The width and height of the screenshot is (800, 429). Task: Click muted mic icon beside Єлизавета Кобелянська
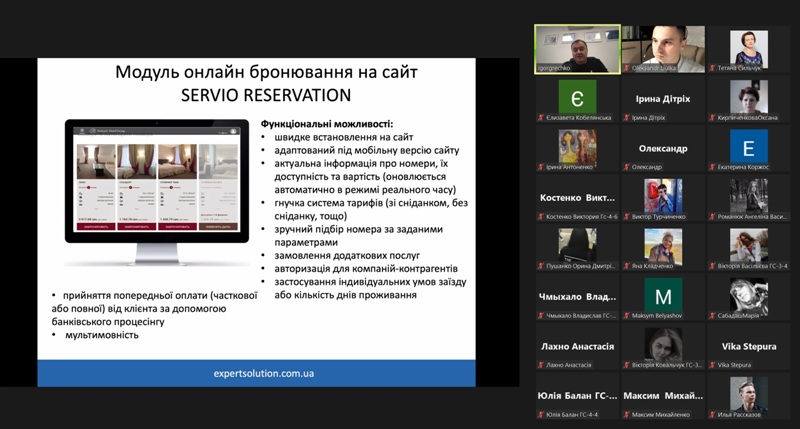540,117
